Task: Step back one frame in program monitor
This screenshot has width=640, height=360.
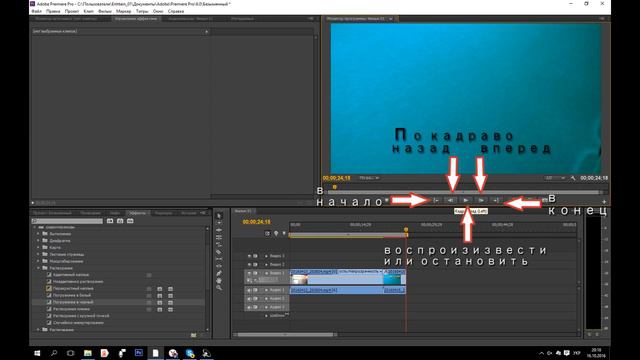Action: 451,200
